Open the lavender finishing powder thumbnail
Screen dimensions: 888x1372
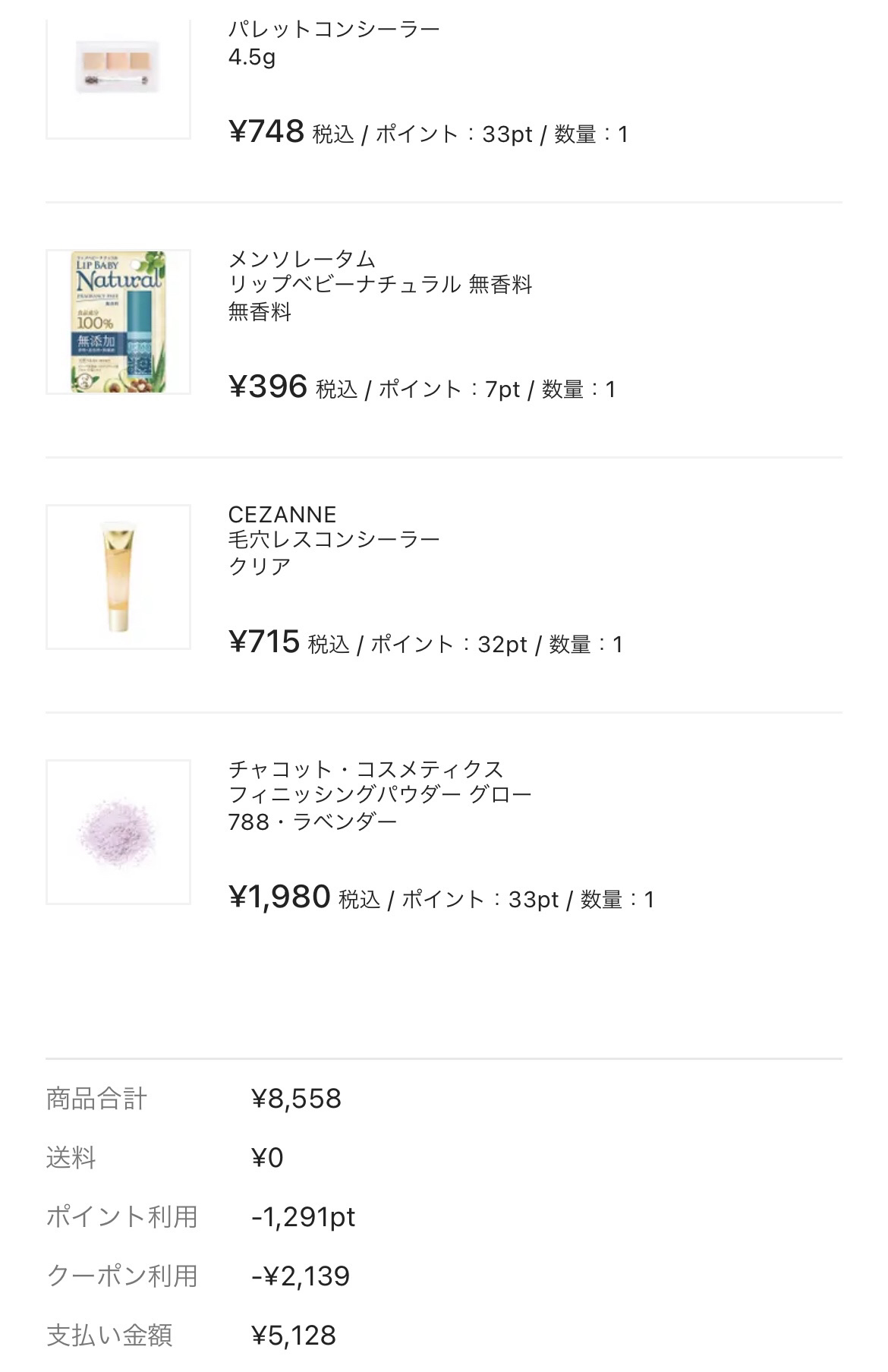click(x=118, y=832)
